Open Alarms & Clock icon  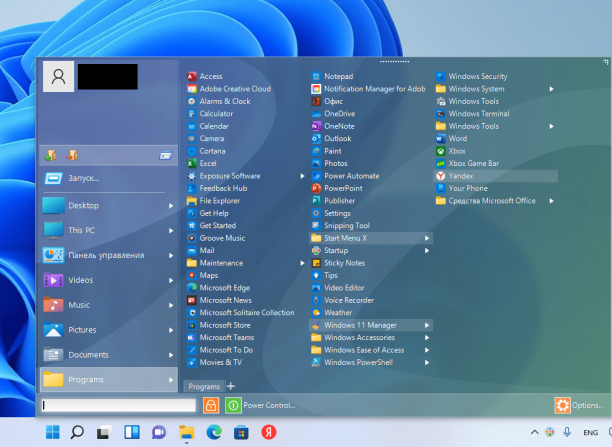tap(192, 102)
